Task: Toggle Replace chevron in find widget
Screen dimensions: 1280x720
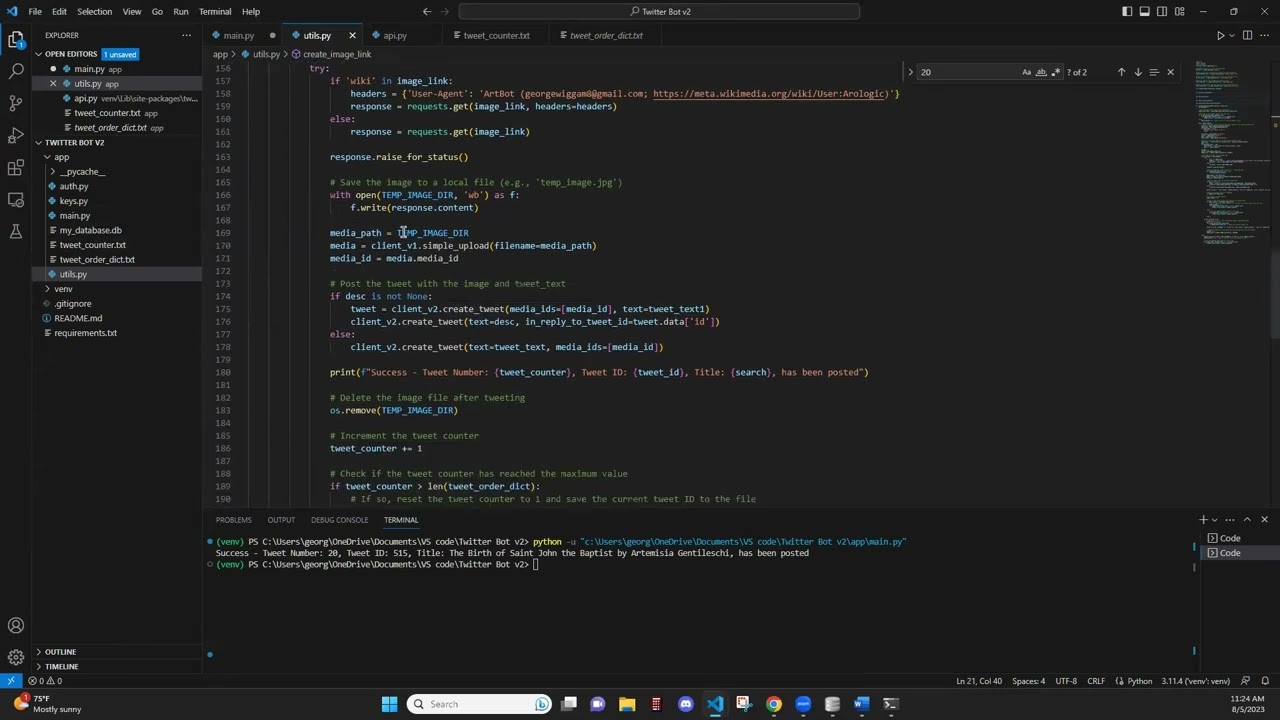Action: (x=910, y=72)
